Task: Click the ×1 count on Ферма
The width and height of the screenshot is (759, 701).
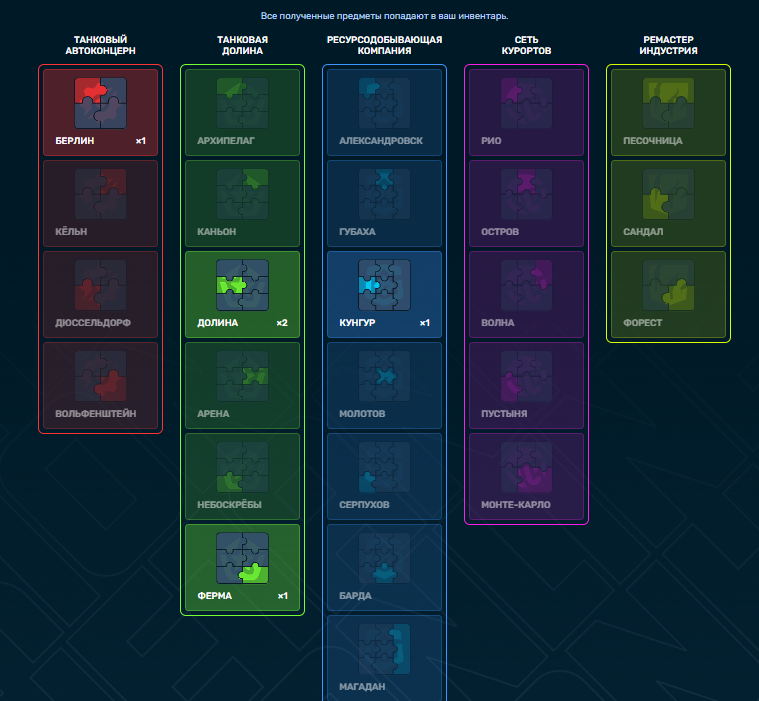Action: [x=283, y=596]
